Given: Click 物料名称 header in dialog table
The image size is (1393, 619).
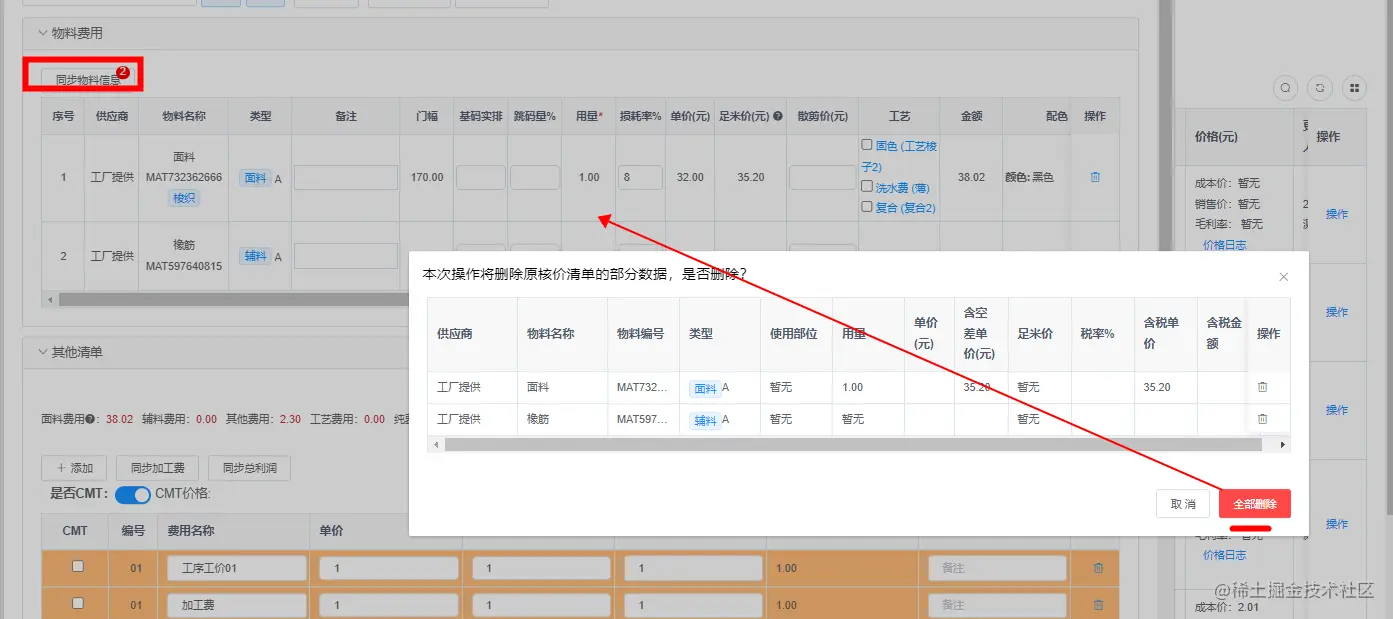Looking at the screenshot, I should (550, 334).
